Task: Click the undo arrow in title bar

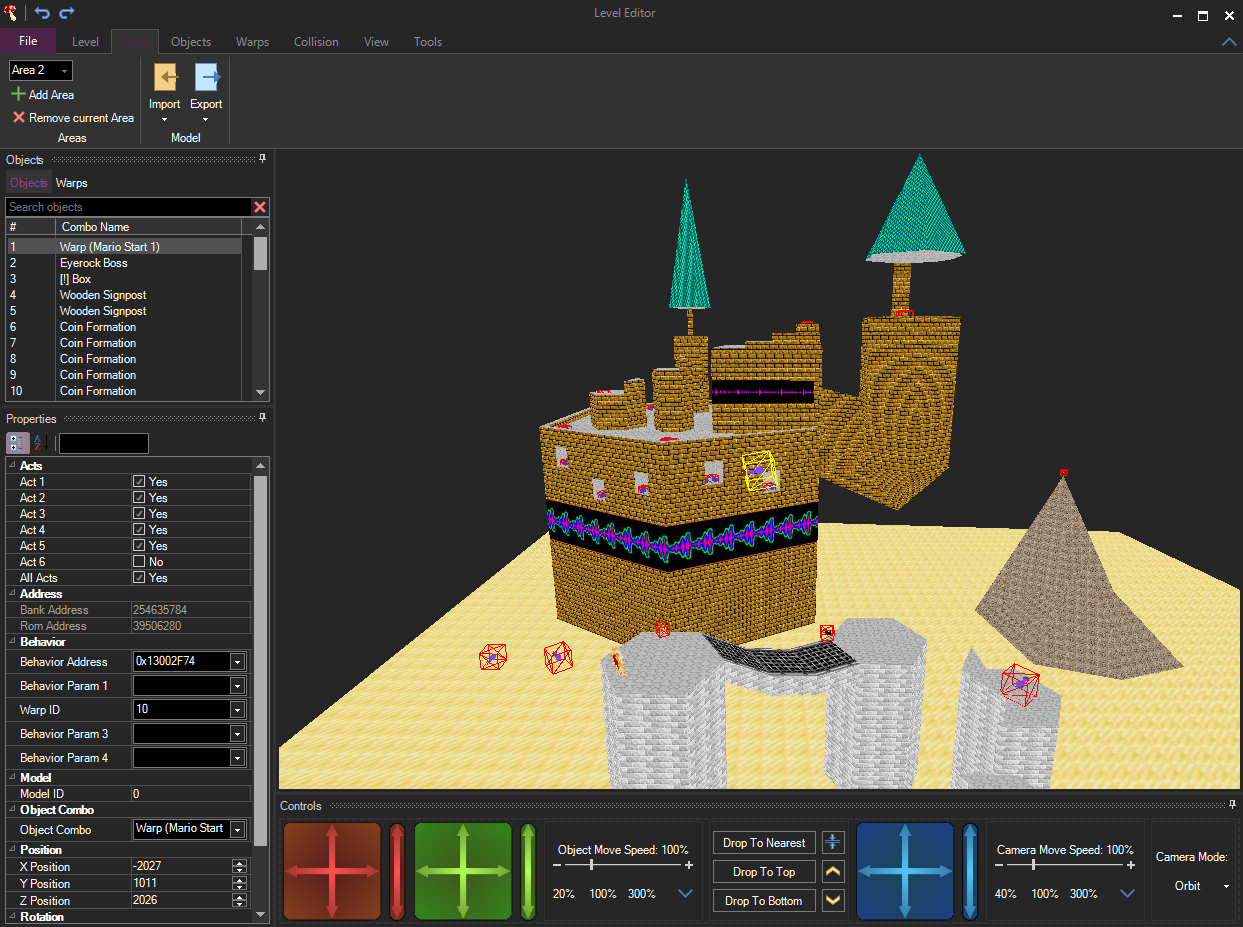Action: [x=42, y=13]
